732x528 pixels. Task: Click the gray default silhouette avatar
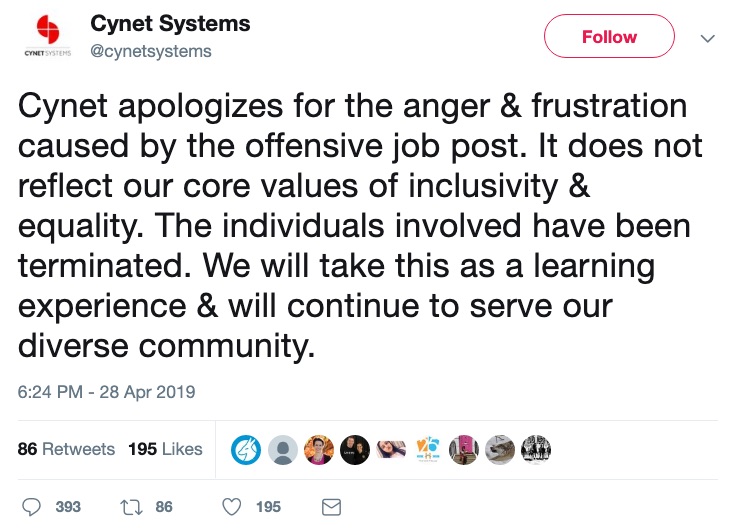tap(282, 450)
